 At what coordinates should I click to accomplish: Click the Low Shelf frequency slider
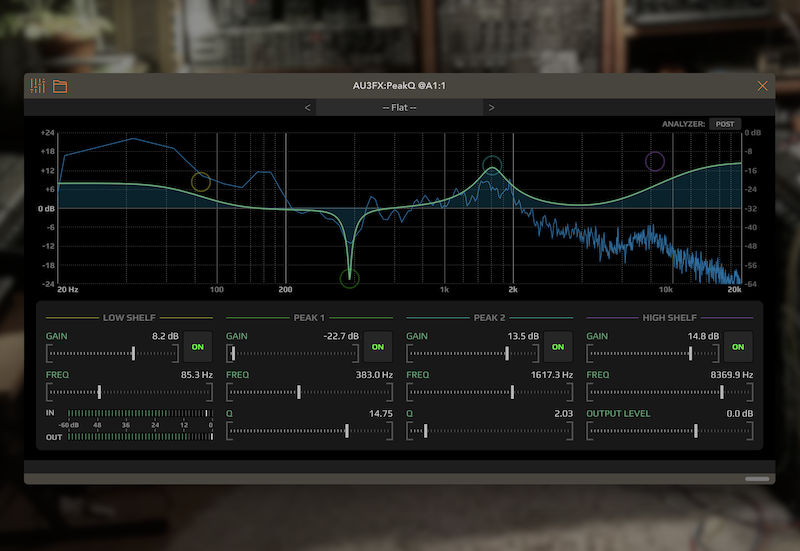pyautogui.click(x=129, y=392)
